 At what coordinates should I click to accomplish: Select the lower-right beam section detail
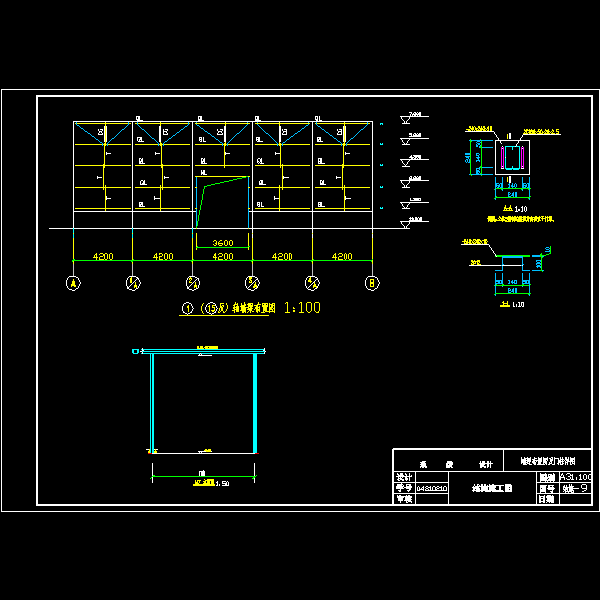tap(511, 270)
